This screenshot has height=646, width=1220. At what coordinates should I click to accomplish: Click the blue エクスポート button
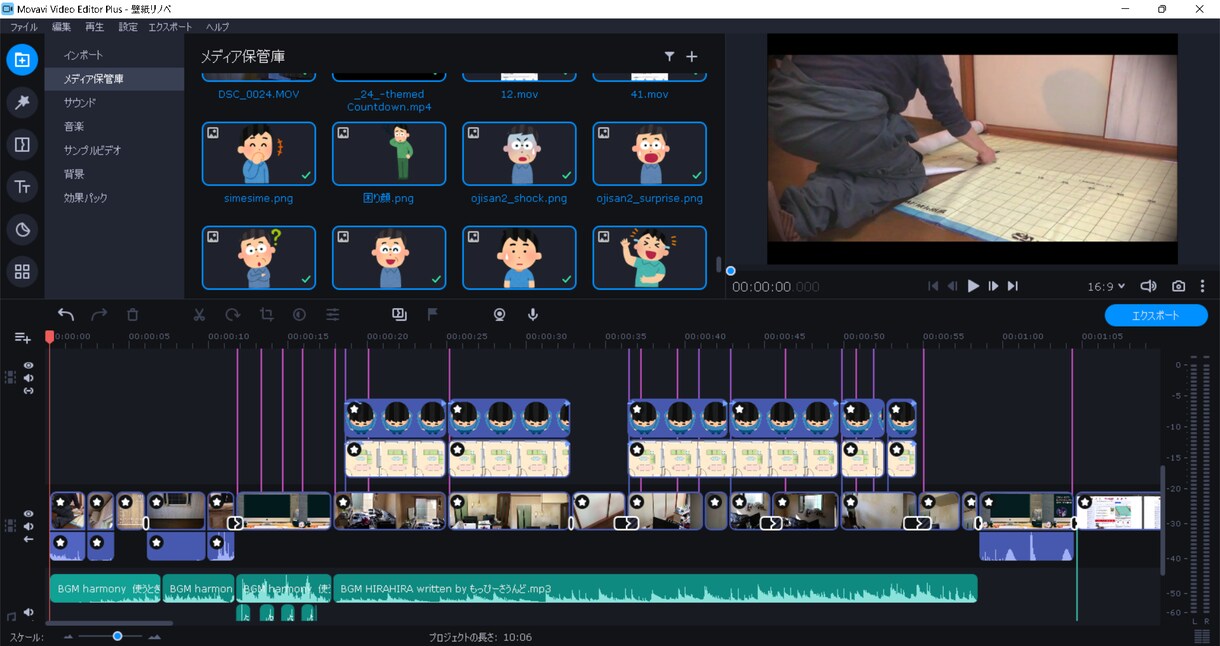pyautogui.click(x=1156, y=315)
